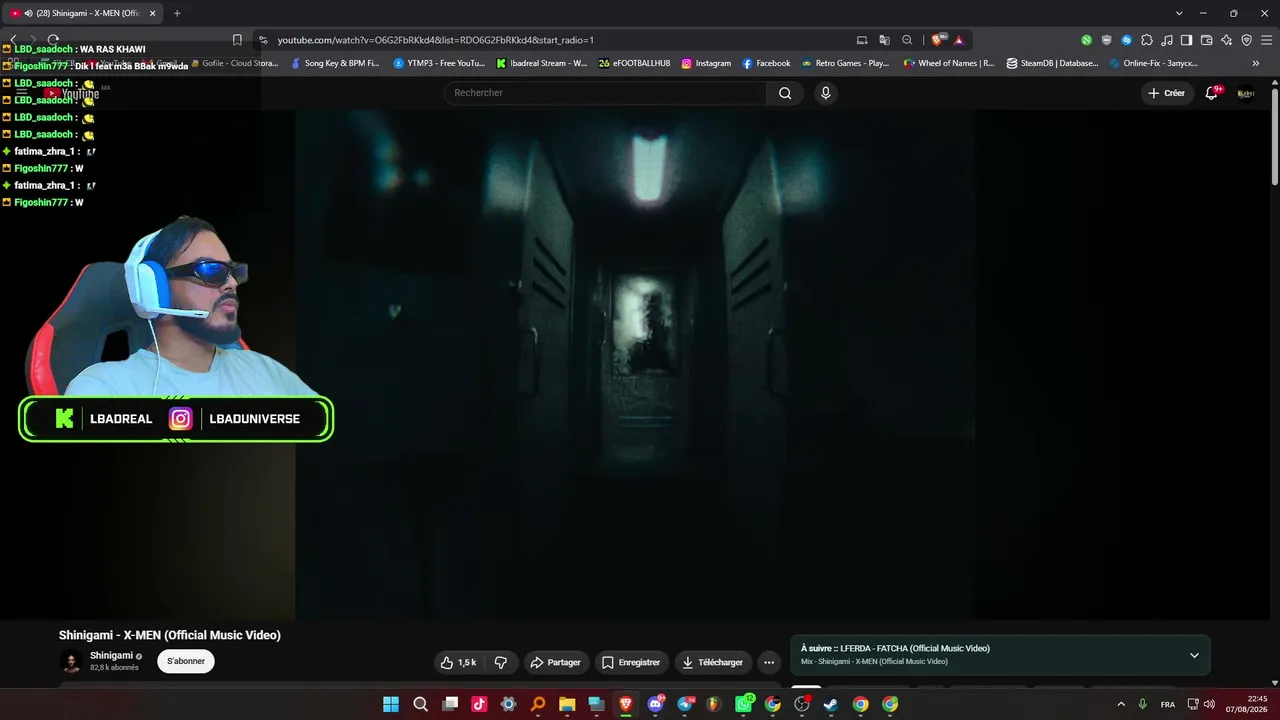Reload the page
Screen dimensions: 1280x720
53,40
